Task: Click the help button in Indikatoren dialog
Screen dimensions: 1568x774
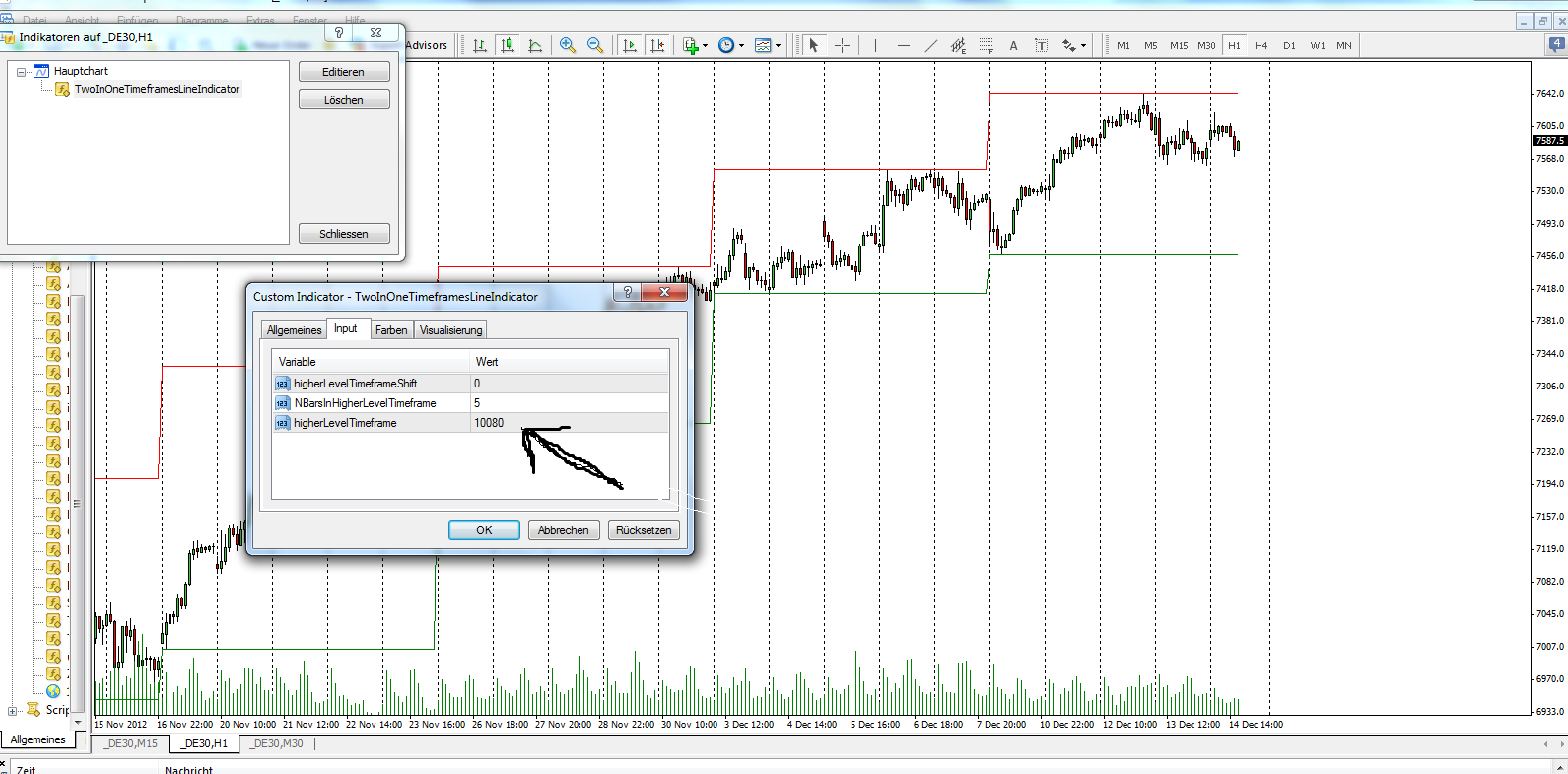Action: click(338, 33)
